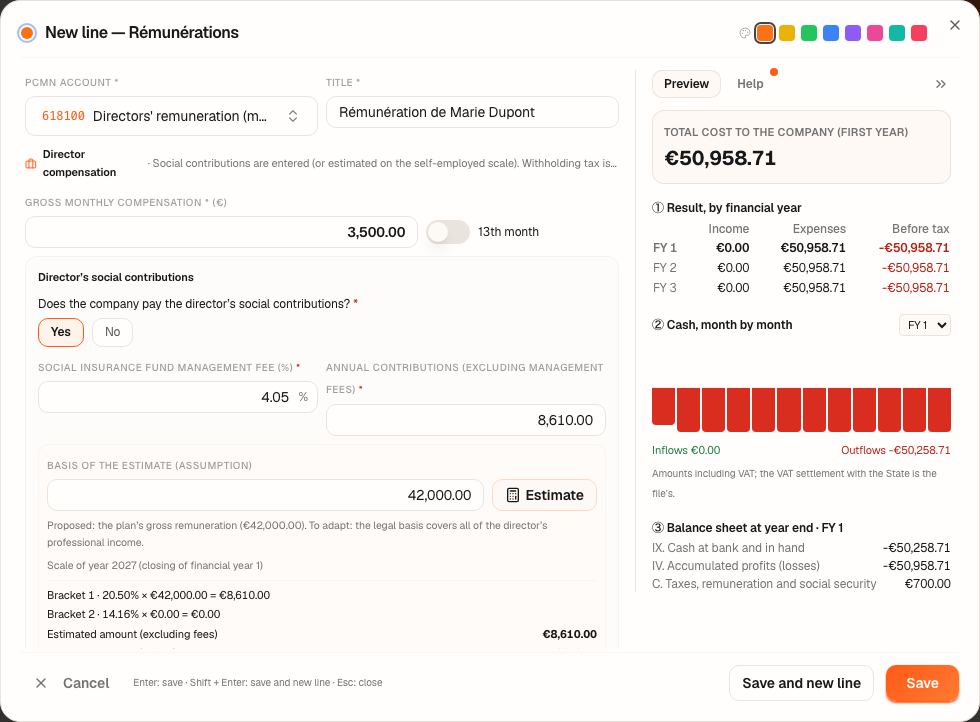
Task: Pick the blue color swatch
Action: coord(831,33)
